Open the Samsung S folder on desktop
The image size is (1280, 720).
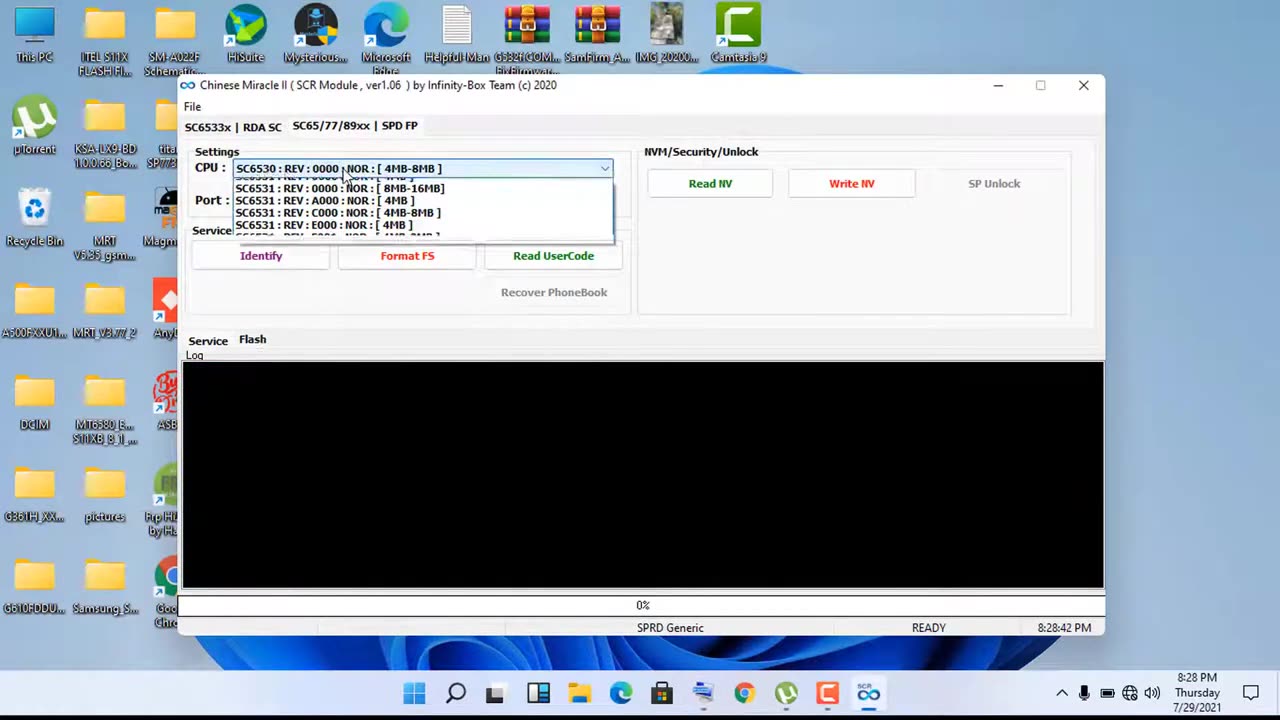point(105,585)
